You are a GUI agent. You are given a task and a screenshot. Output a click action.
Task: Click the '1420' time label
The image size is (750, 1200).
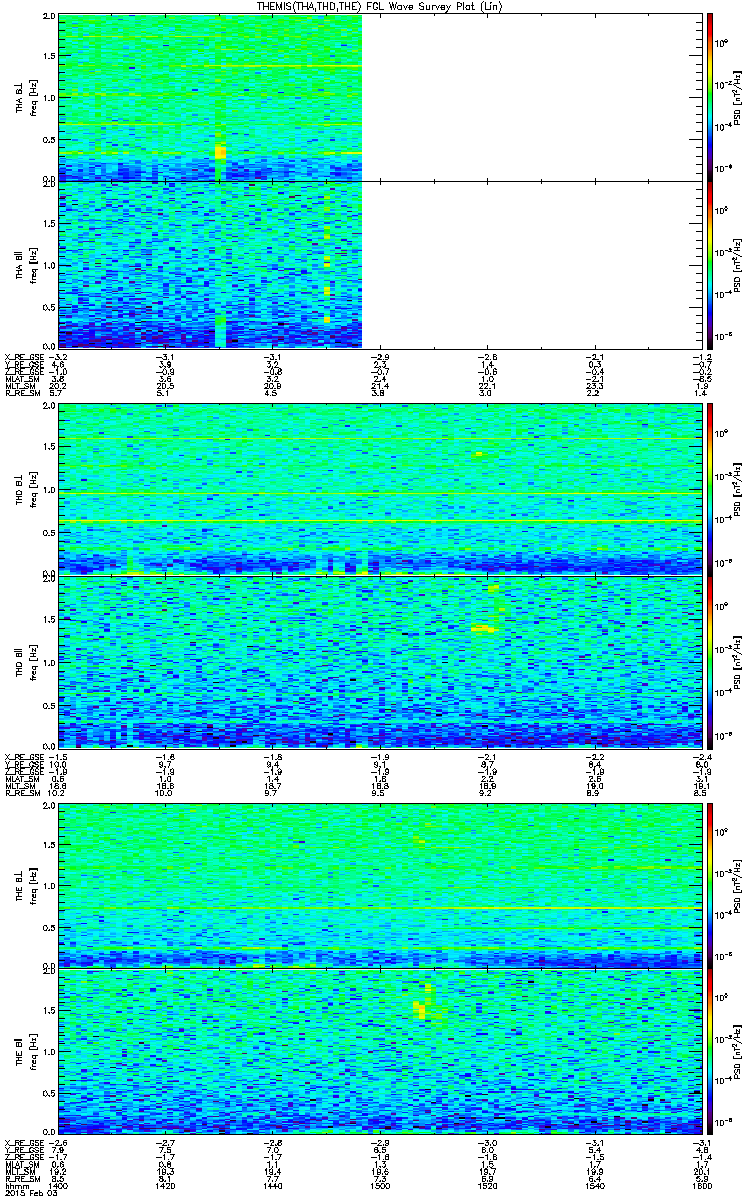click(x=165, y=1185)
